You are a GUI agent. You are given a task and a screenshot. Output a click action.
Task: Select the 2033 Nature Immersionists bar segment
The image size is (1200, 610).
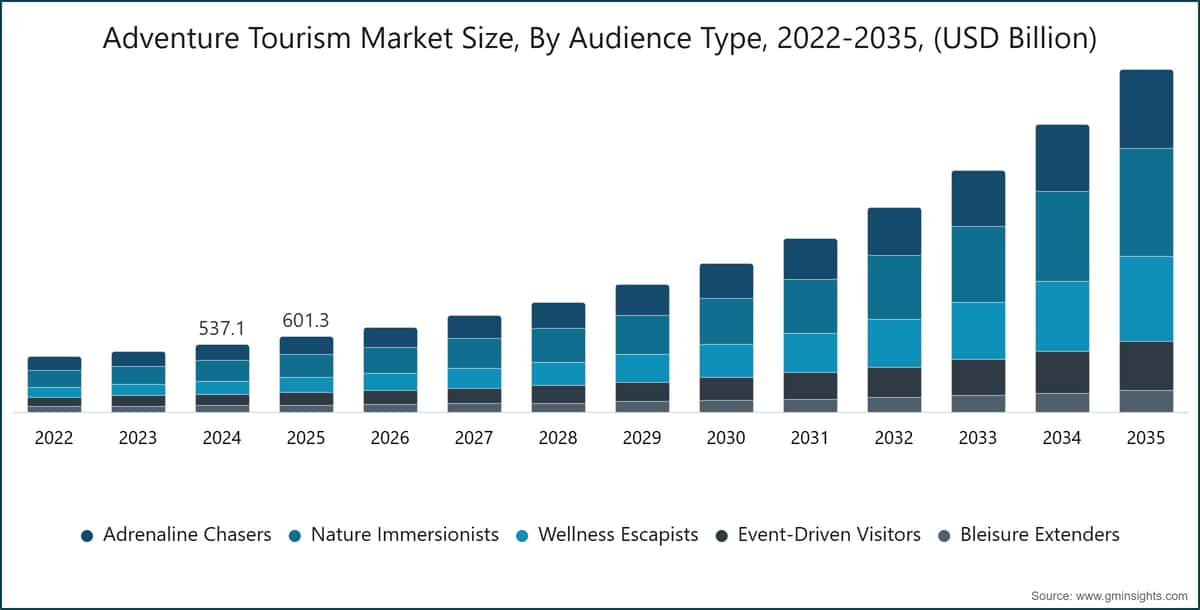[978, 265]
